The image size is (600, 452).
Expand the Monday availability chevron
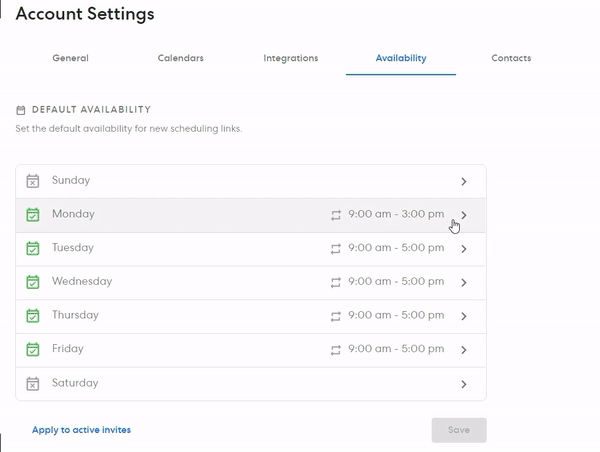tap(464, 215)
